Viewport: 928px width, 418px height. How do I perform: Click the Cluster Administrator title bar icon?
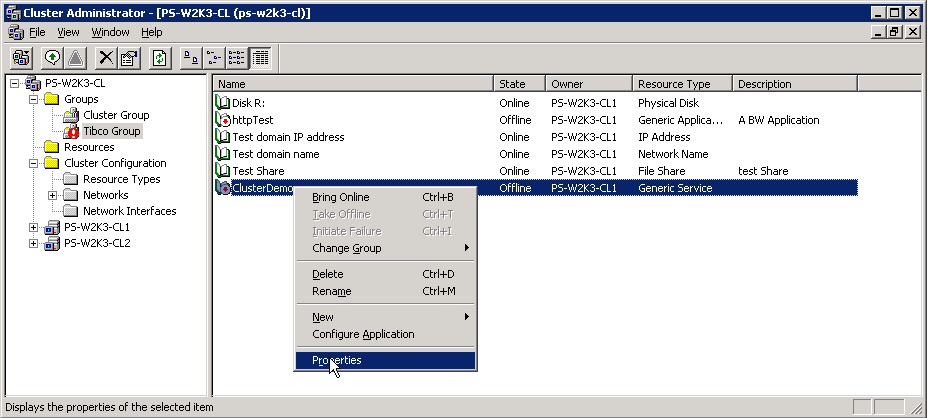[x=12, y=13]
